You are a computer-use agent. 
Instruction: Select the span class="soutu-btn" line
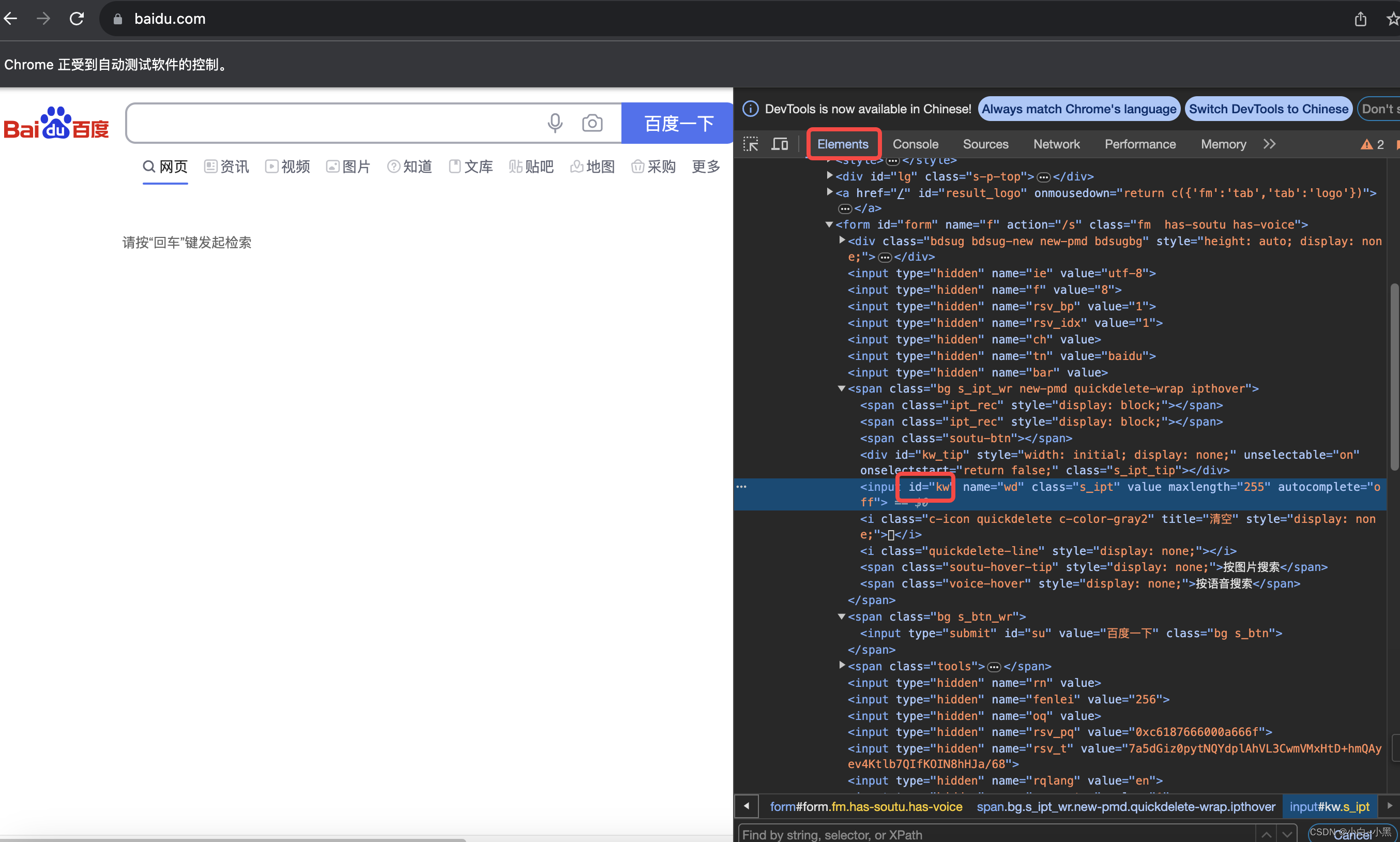coord(966,439)
